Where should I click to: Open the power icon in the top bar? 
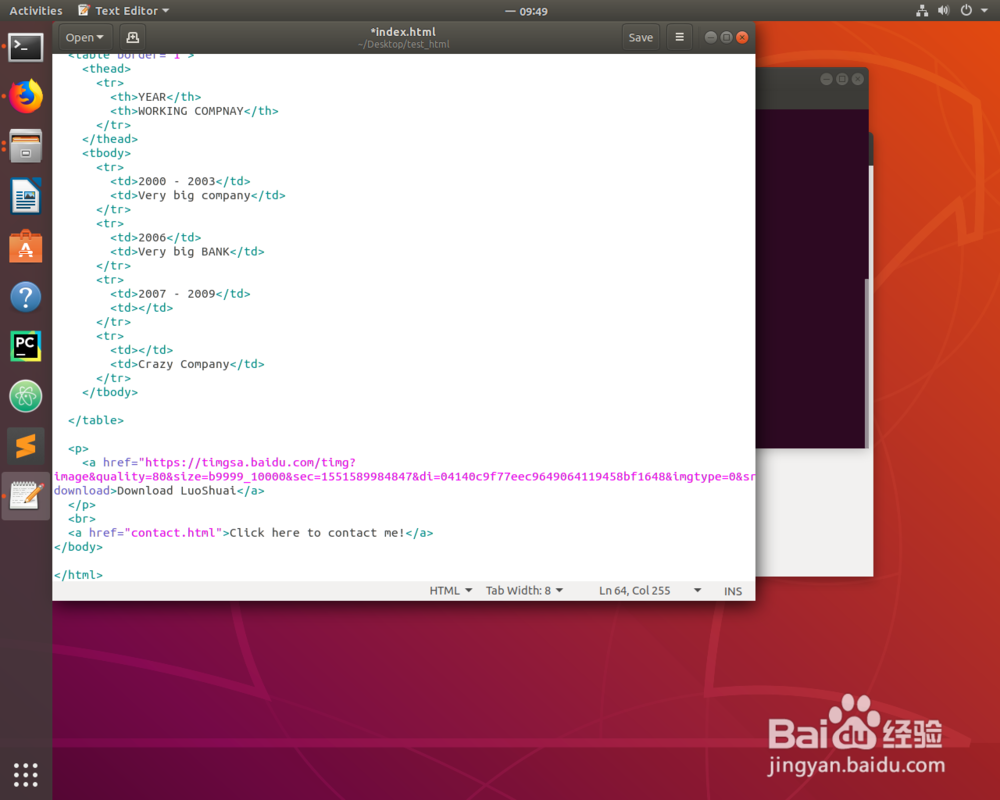(x=966, y=10)
